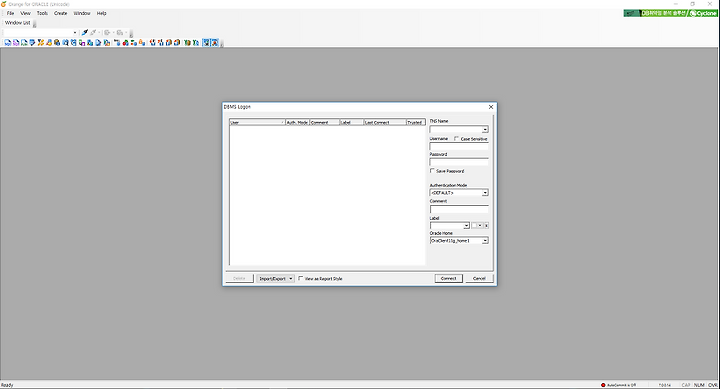This screenshot has height=389, width=720.
Task: Click the CAP status bar indicator
Action: point(686,385)
